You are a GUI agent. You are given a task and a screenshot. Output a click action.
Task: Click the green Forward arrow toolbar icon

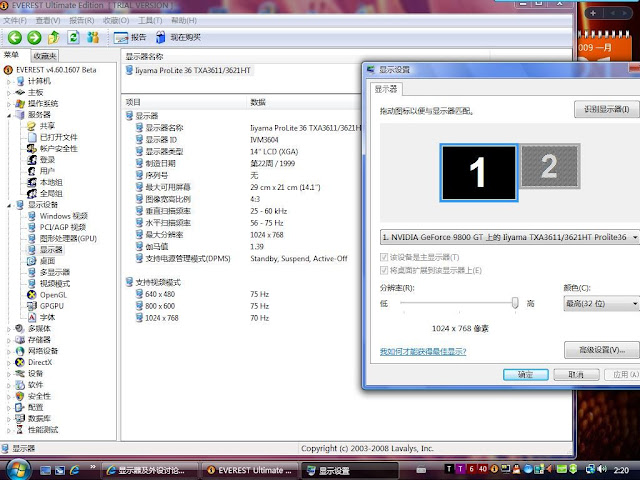point(34,38)
